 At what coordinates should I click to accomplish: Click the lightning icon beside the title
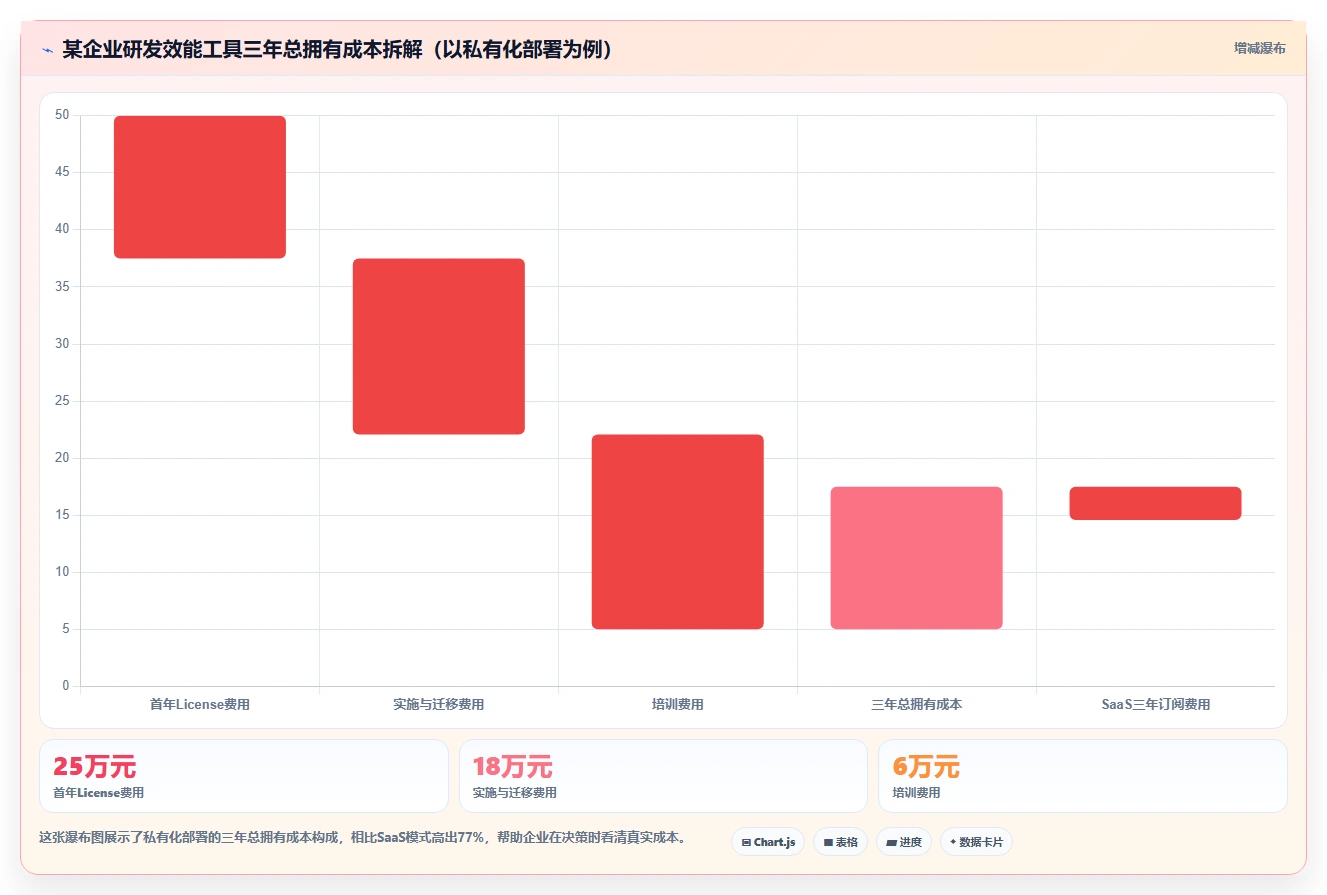point(47,50)
